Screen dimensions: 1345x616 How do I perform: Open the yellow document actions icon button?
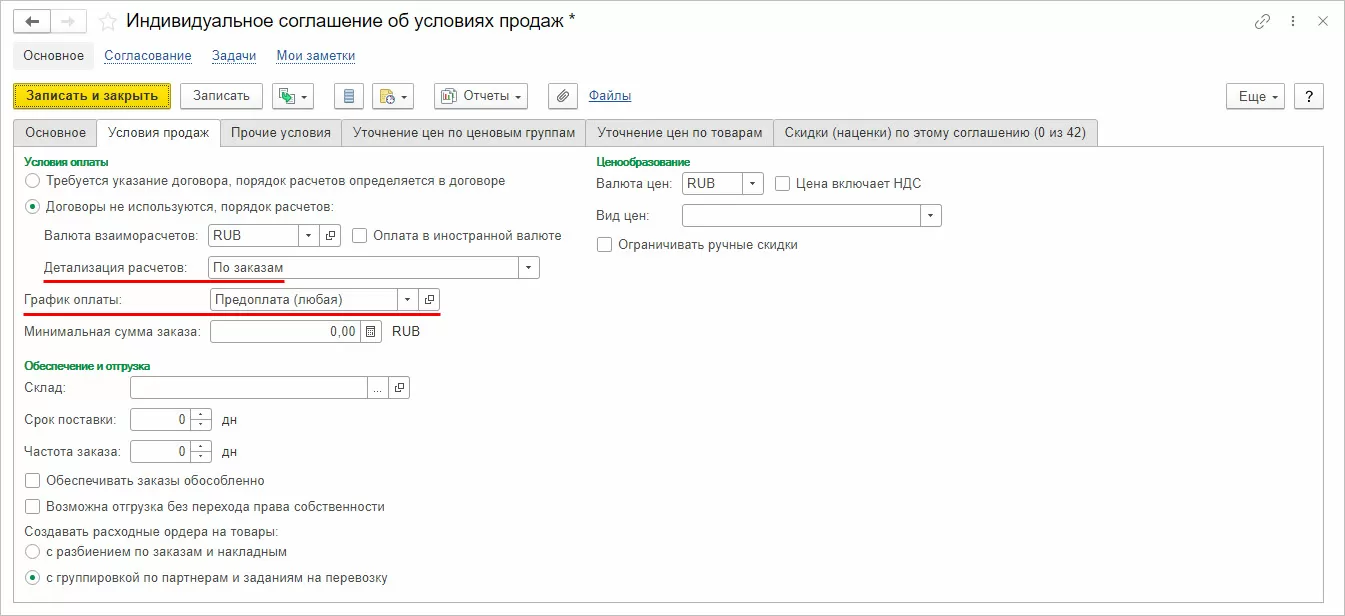pyautogui.click(x=393, y=96)
